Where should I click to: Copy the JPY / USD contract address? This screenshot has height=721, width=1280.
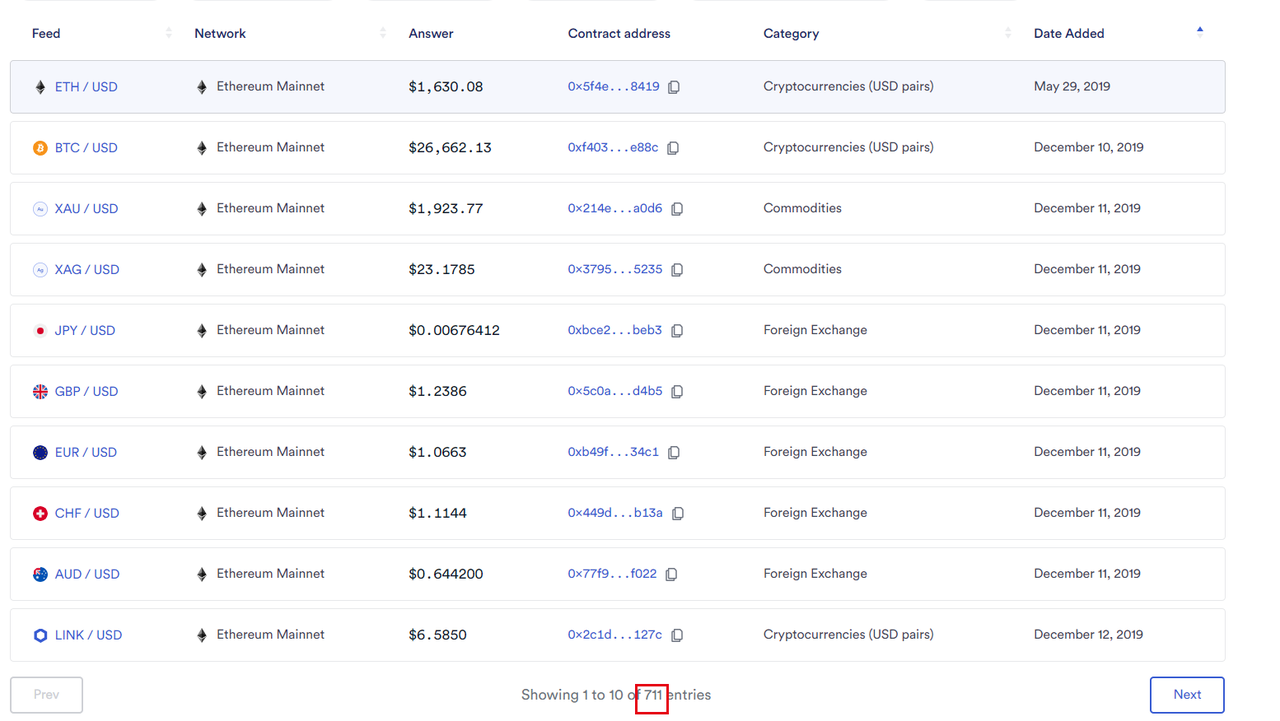pyautogui.click(x=677, y=331)
